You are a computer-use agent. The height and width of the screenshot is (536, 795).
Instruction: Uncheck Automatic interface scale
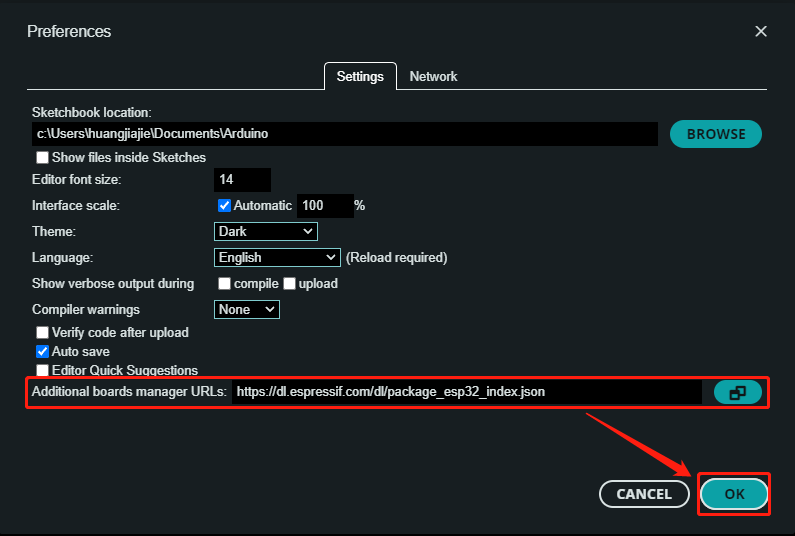(x=225, y=205)
